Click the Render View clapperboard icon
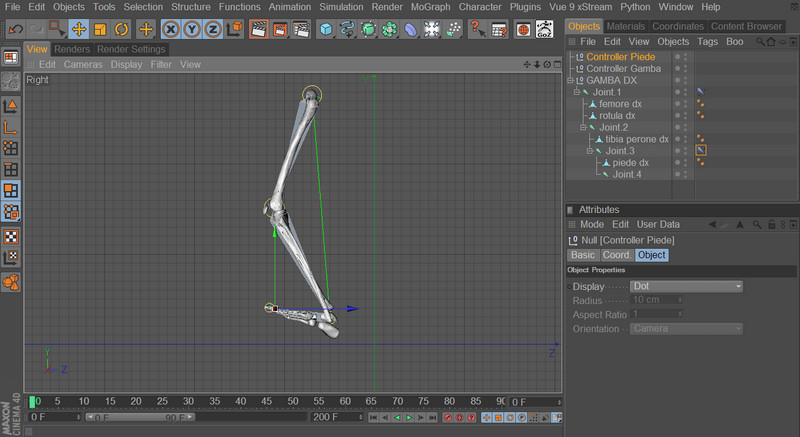Viewport: 800px width, 437px height. pos(258,29)
